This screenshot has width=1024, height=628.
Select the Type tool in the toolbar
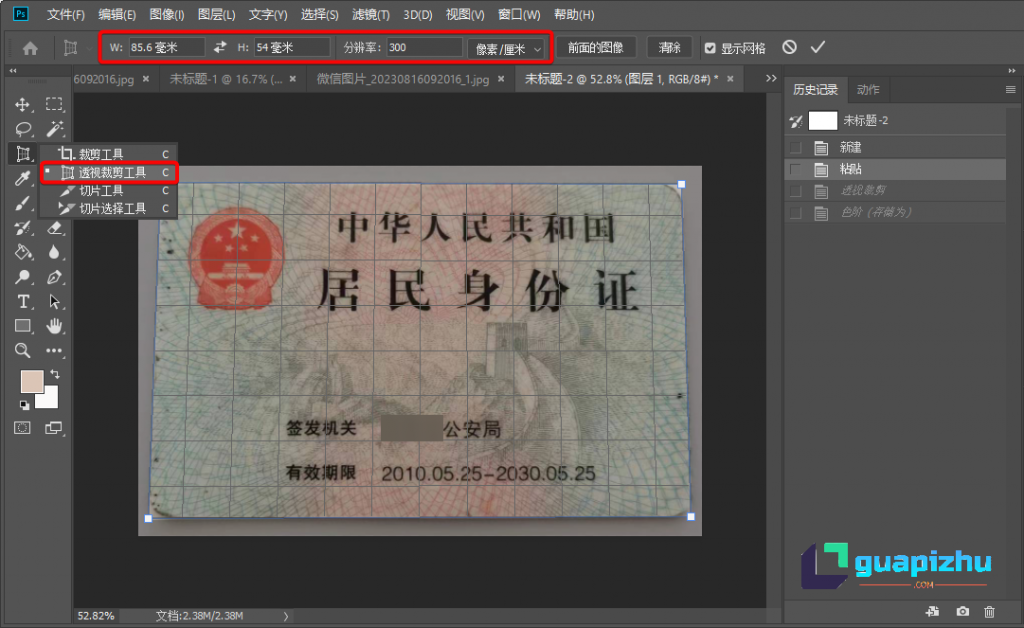[23, 300]
